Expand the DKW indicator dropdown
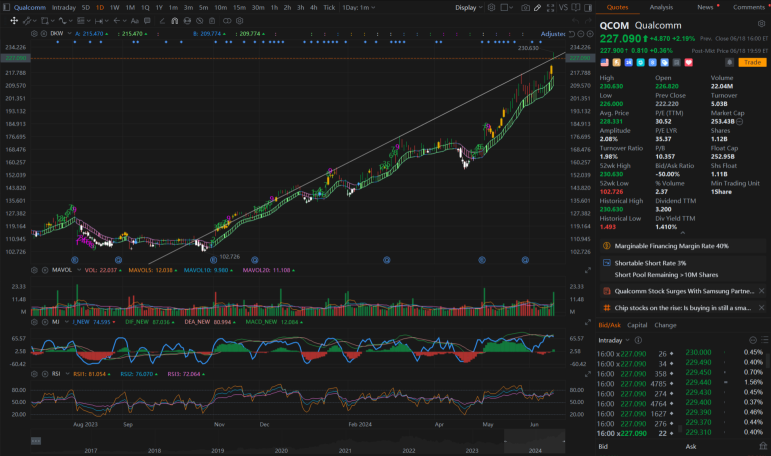The image size is (771, 456). 69,33
